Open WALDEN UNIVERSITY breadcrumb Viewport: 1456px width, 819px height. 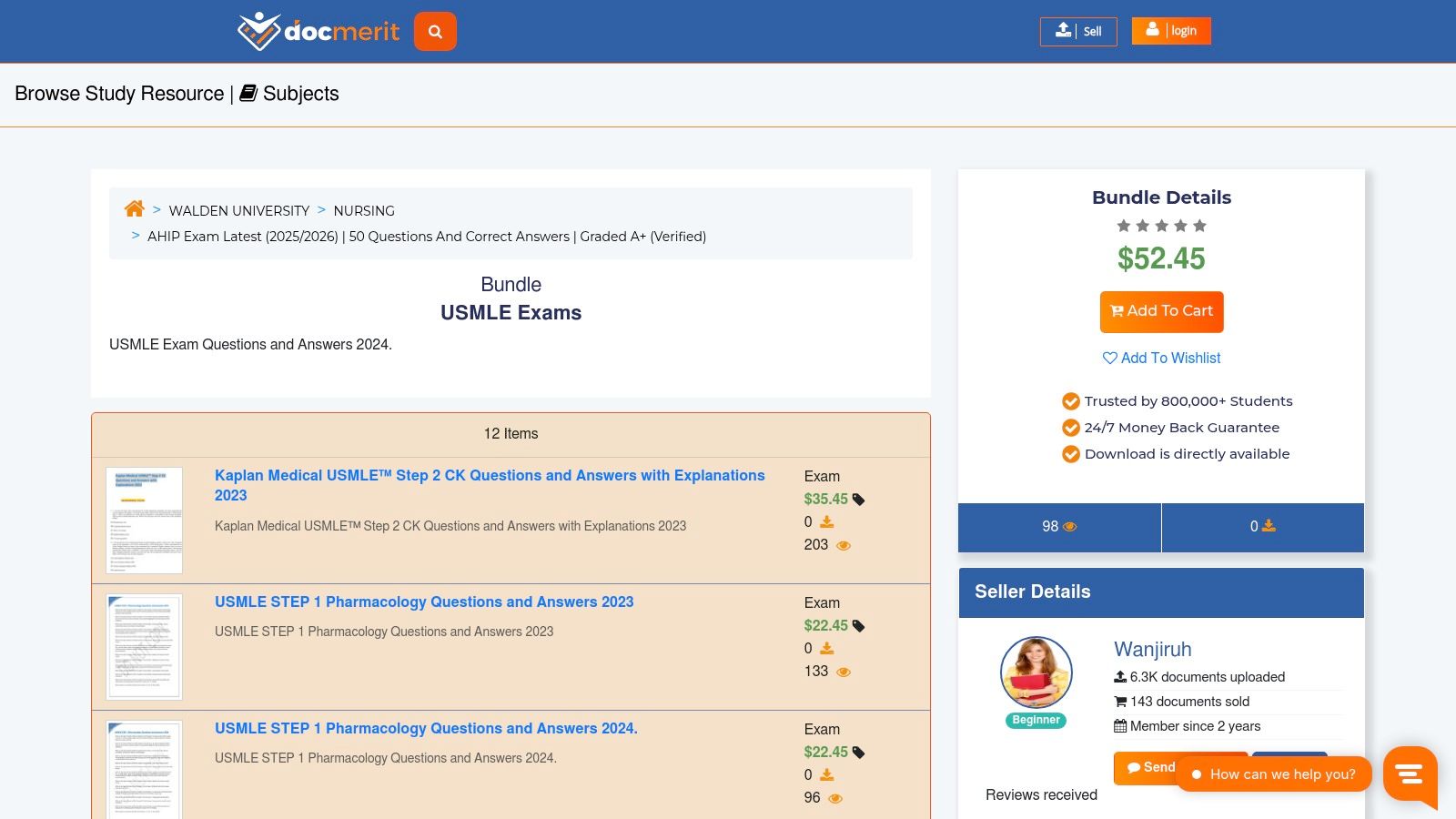(x=239, y=210)
